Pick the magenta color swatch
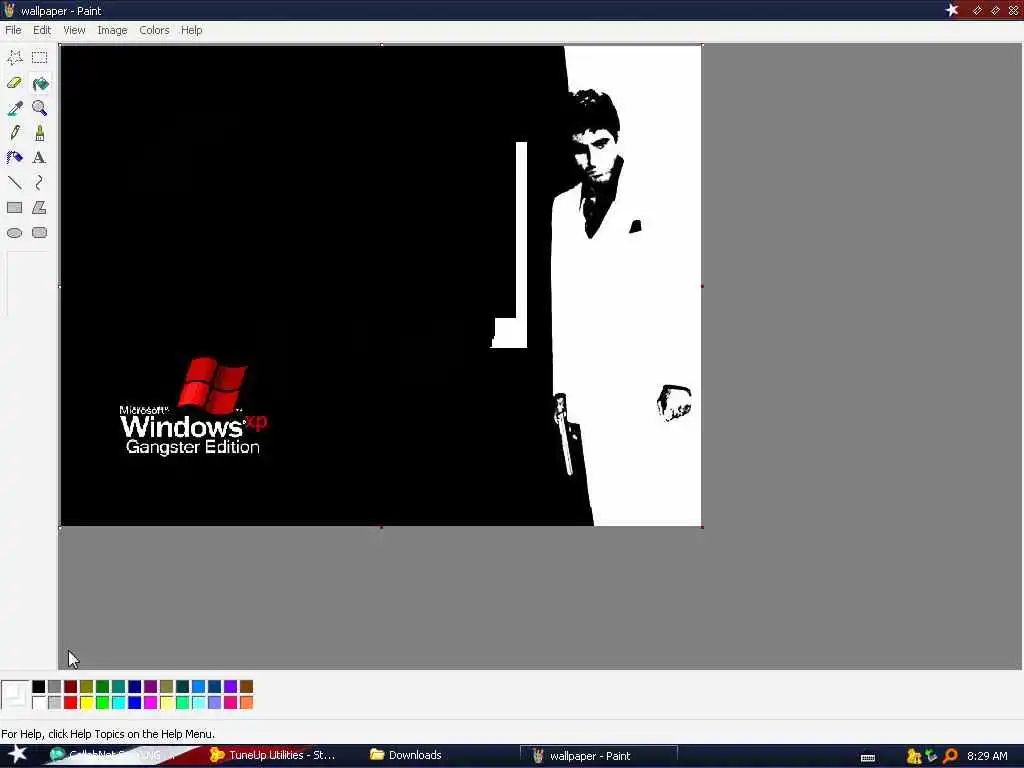 (x=150, y=703)
